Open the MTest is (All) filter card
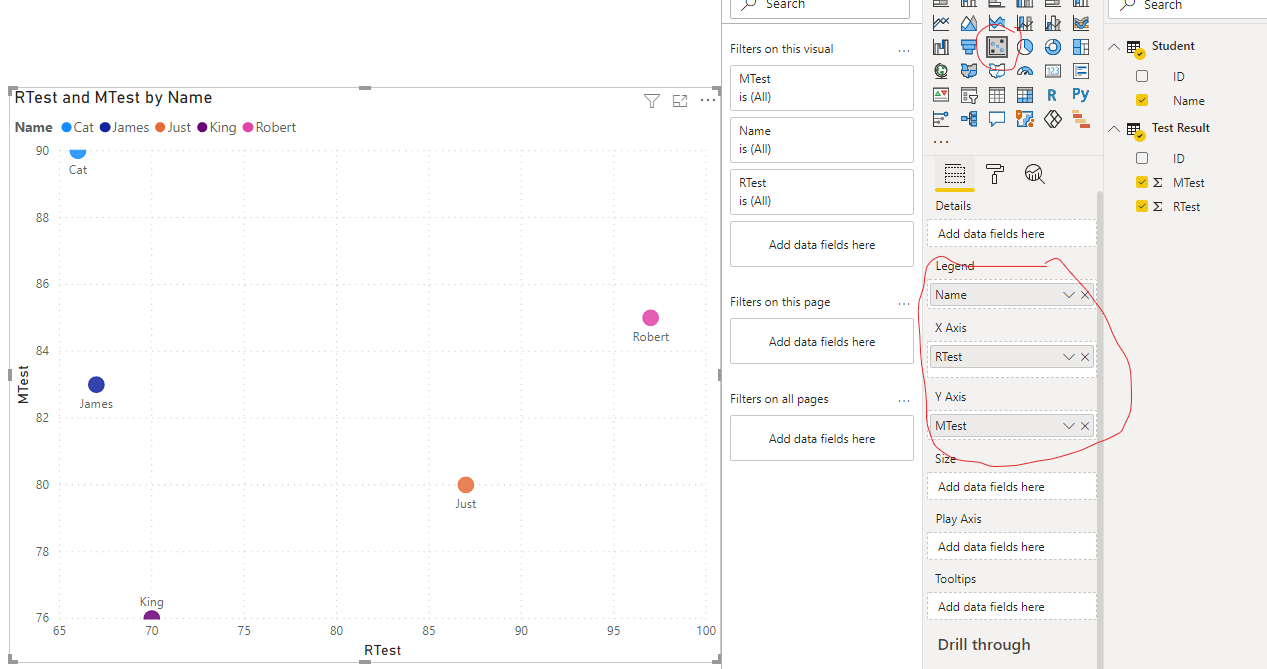The image size is (1267, 669). click(822, 88)
